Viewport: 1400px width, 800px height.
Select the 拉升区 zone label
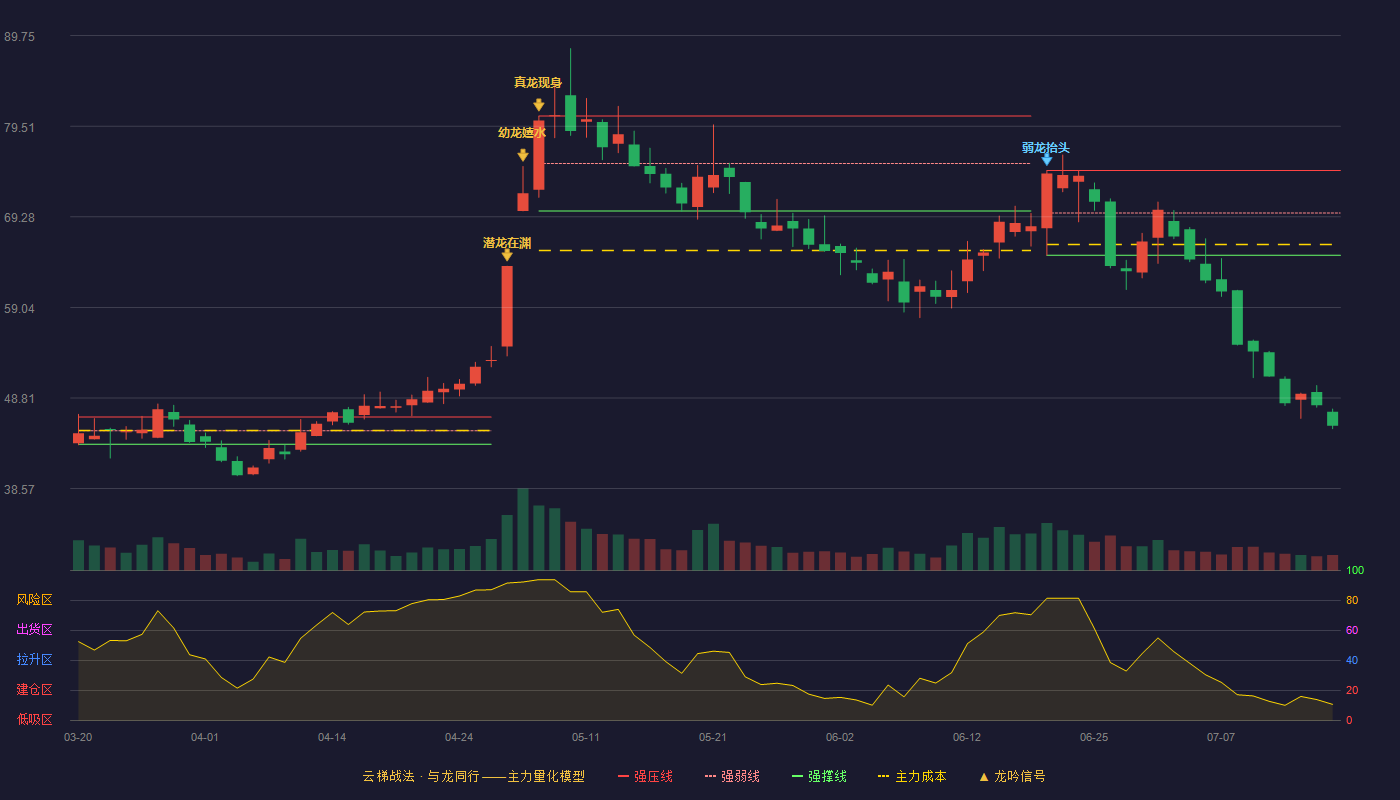(x=34, y=660)
